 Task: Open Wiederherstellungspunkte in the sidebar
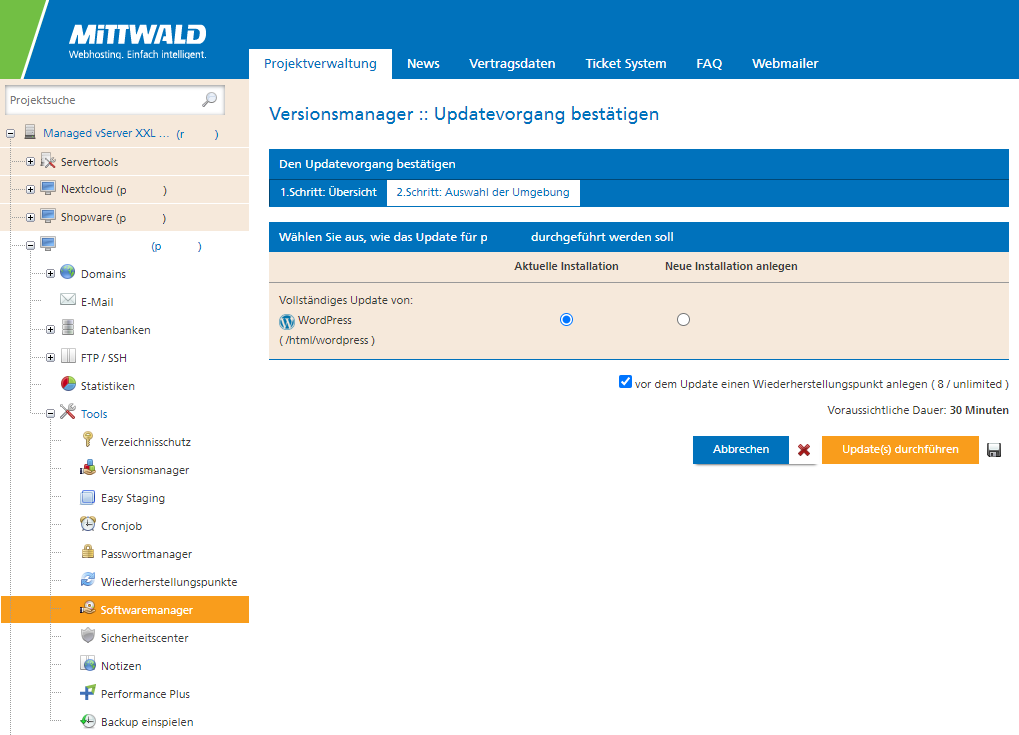pyautogui.click(x=169, y=582)
